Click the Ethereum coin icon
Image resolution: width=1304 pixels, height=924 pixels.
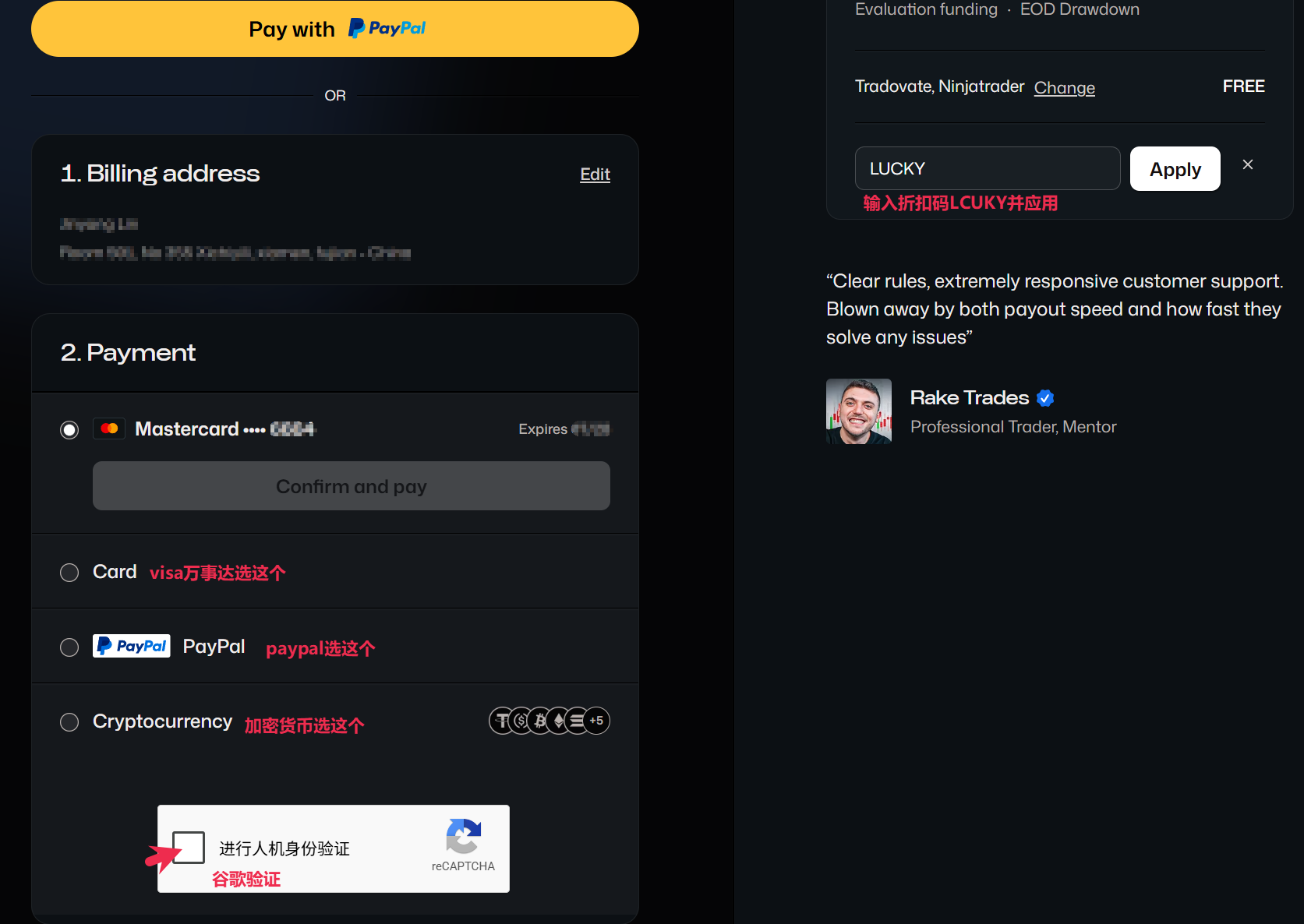559,721
